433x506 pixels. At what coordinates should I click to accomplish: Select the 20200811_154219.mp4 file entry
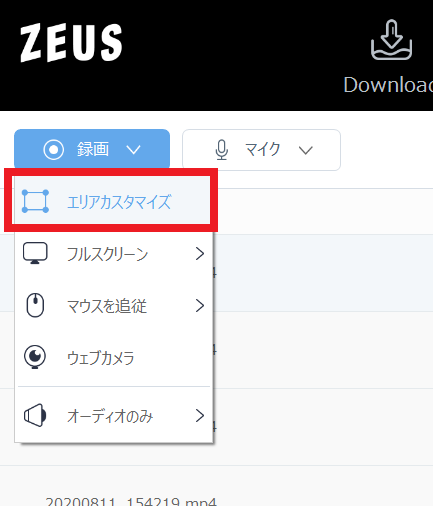[x=131, y=501]
